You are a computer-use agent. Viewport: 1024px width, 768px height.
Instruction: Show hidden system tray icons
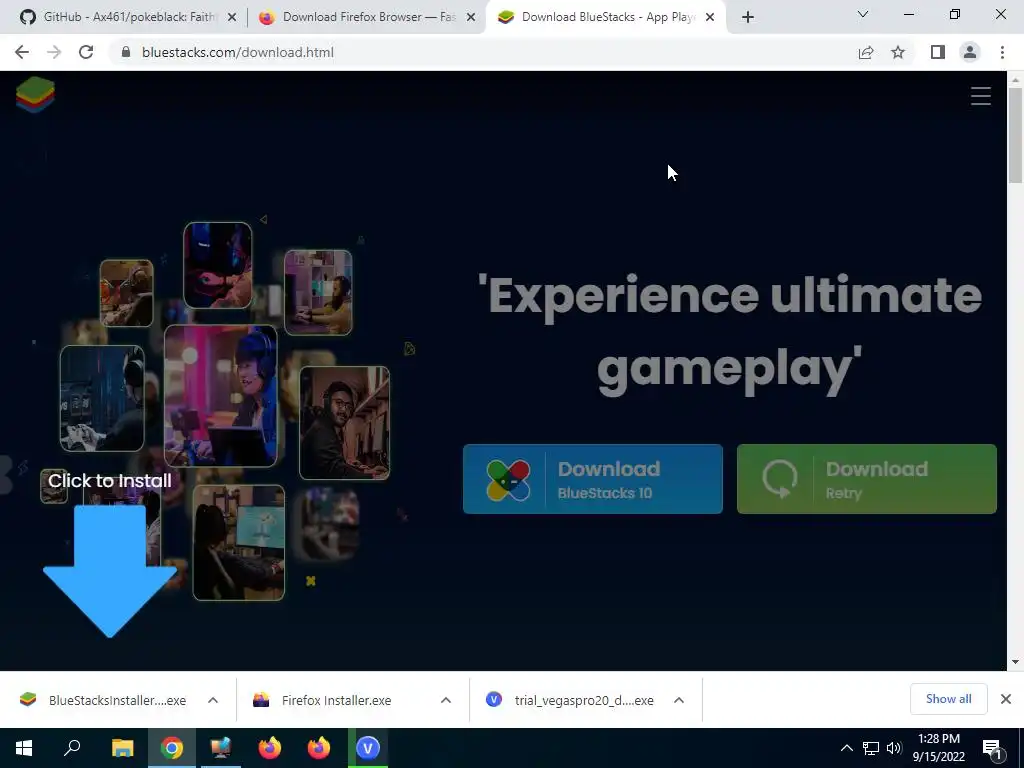(x=846, y=748)
